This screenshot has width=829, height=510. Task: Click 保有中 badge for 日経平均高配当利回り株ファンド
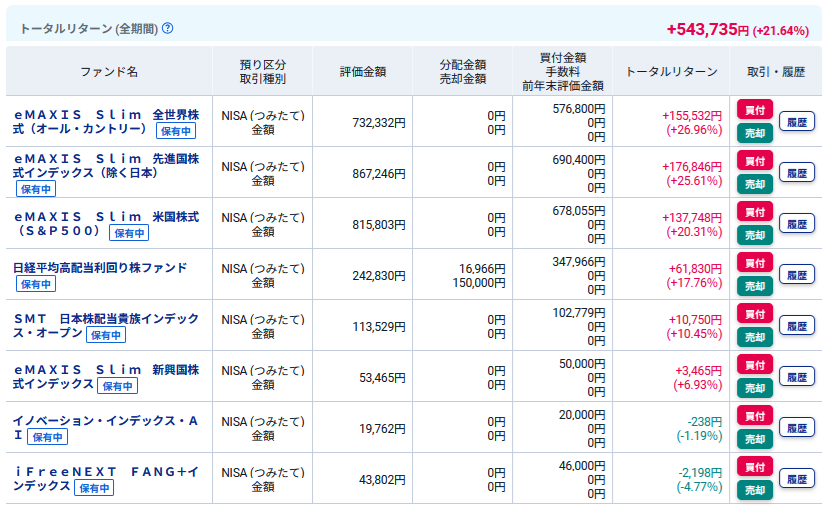[36, 284]
